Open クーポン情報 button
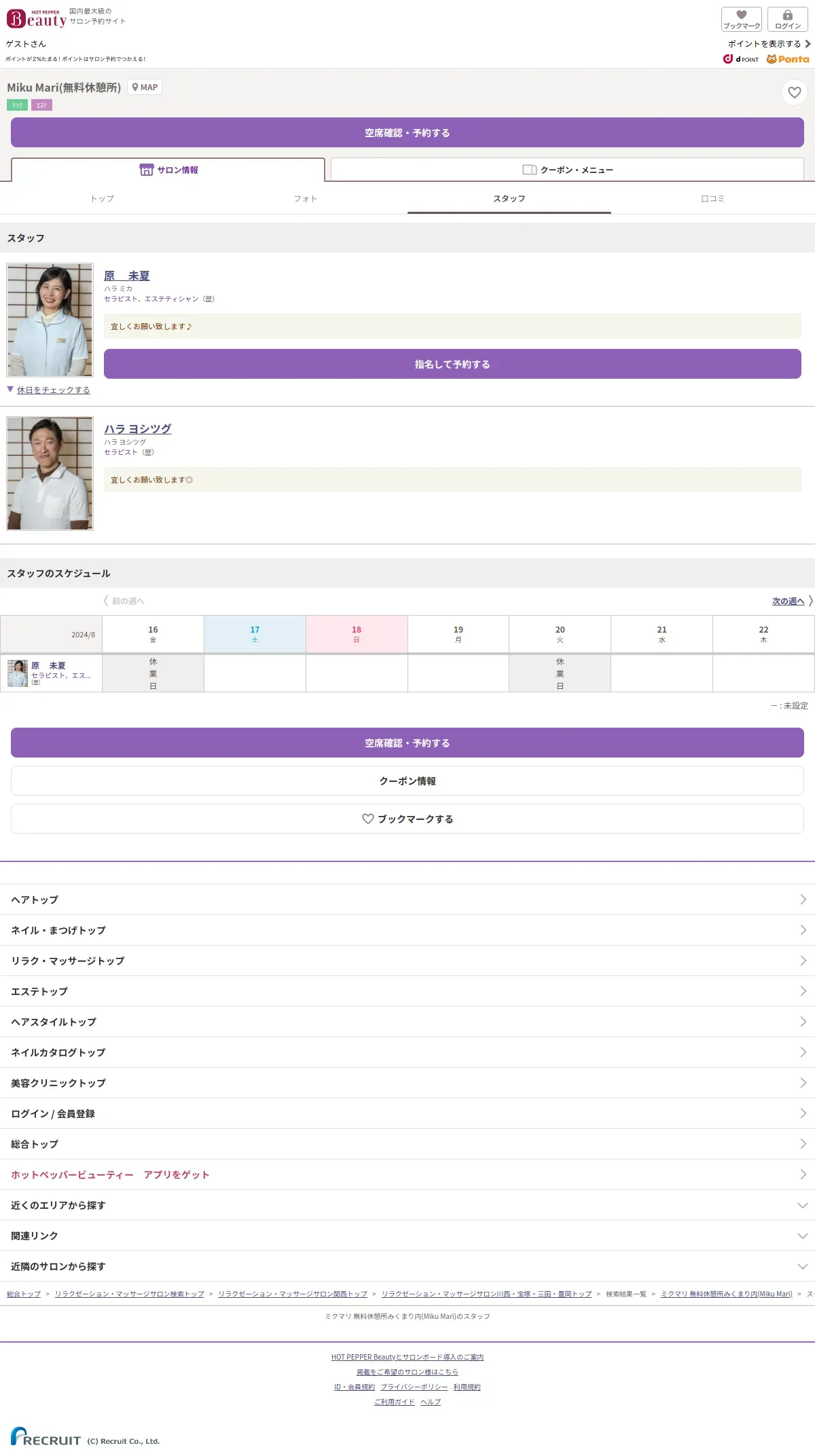Screen dimensions: 815x1456 pos(407,781)
